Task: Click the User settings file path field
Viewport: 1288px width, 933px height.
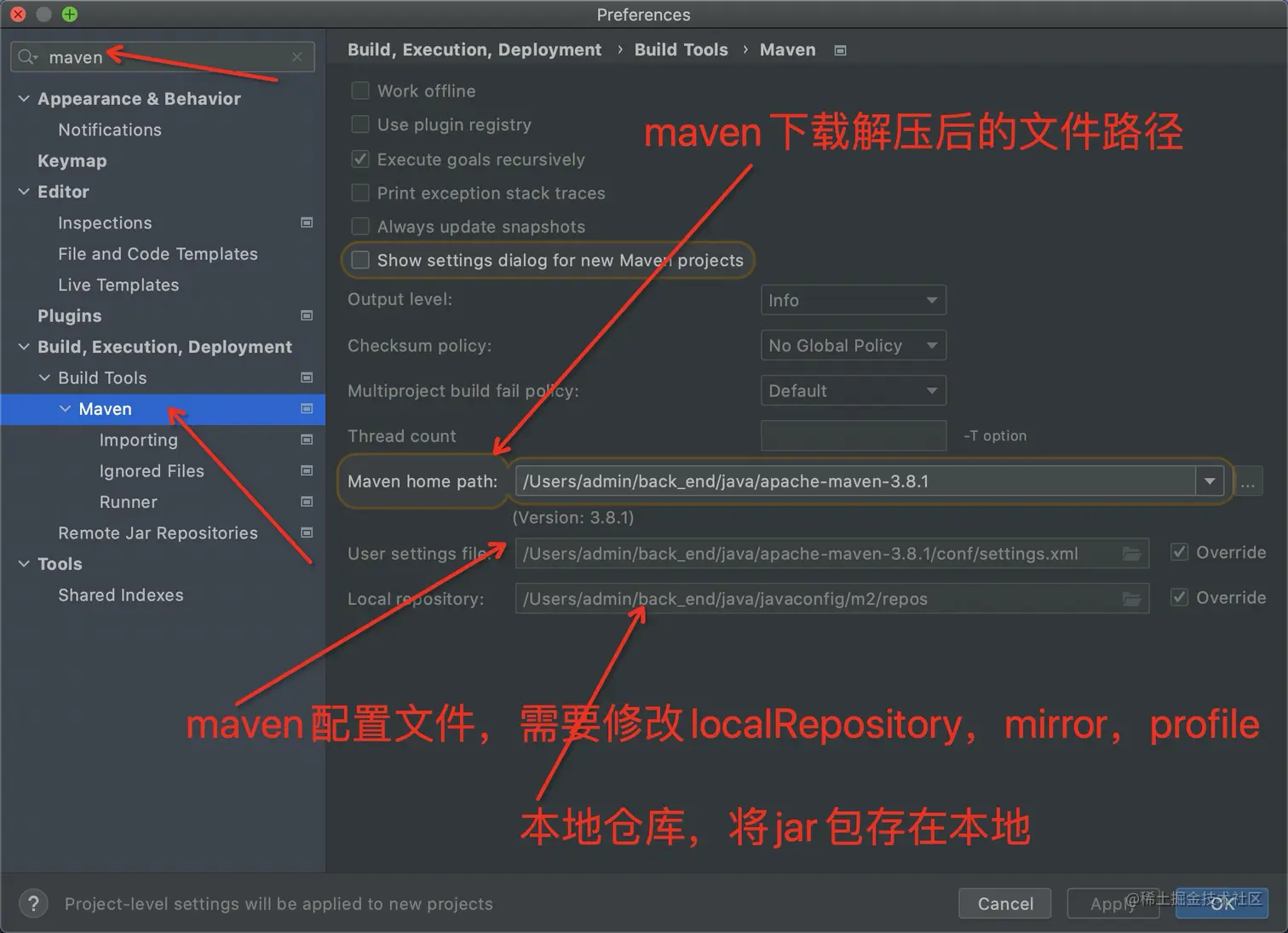Action: click(x=831, y=554)
